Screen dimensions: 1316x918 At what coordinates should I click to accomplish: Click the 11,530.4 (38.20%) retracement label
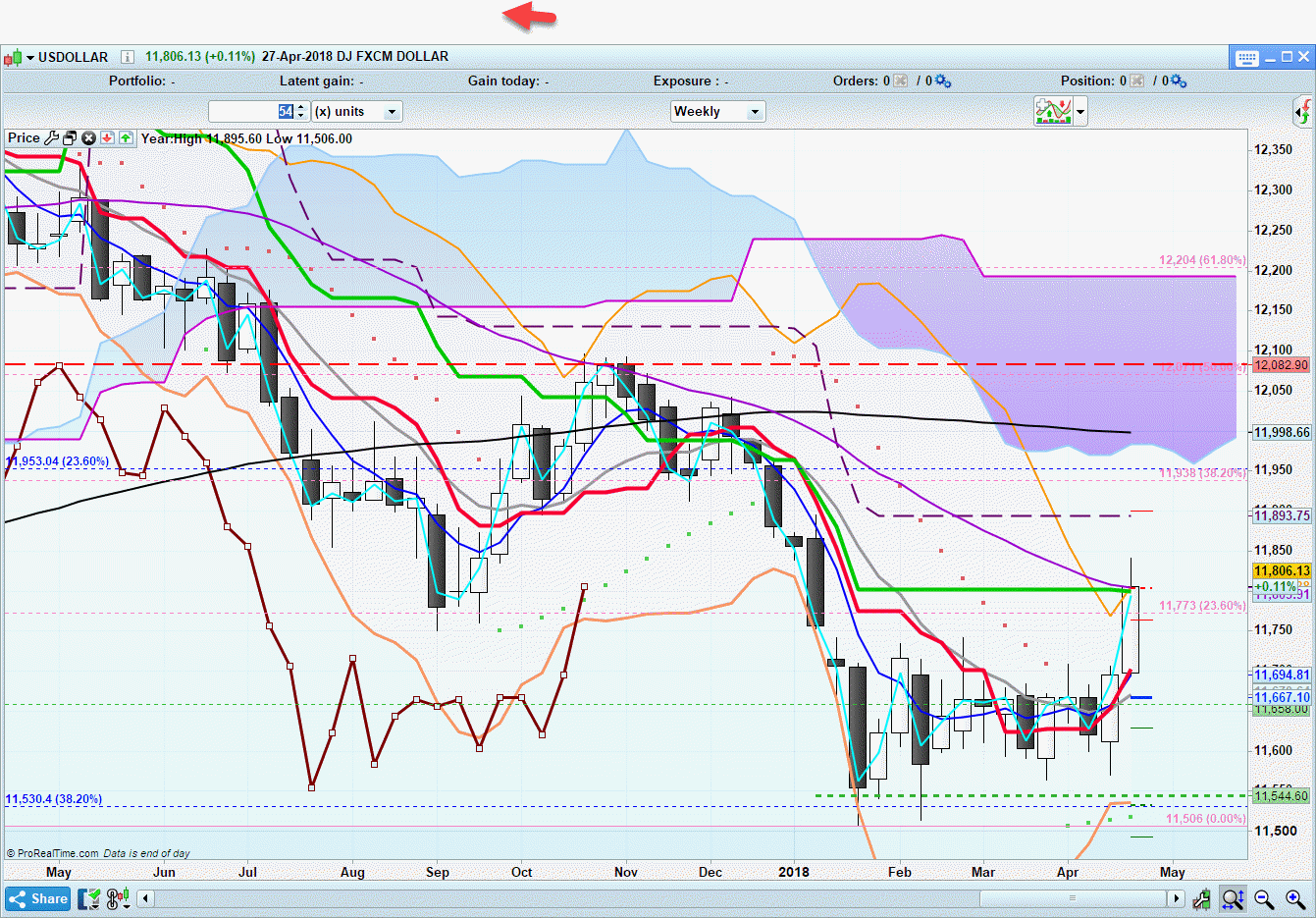54,799
